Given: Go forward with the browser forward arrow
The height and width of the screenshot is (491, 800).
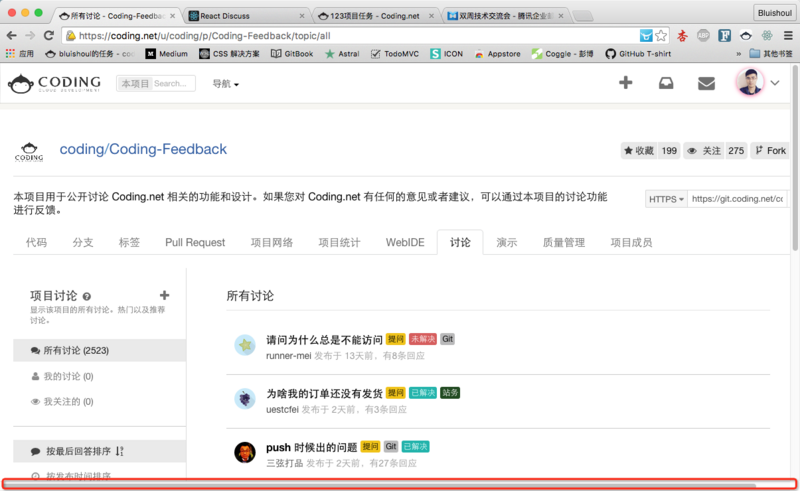Looking at the screenshot, I should pos(30,36).
